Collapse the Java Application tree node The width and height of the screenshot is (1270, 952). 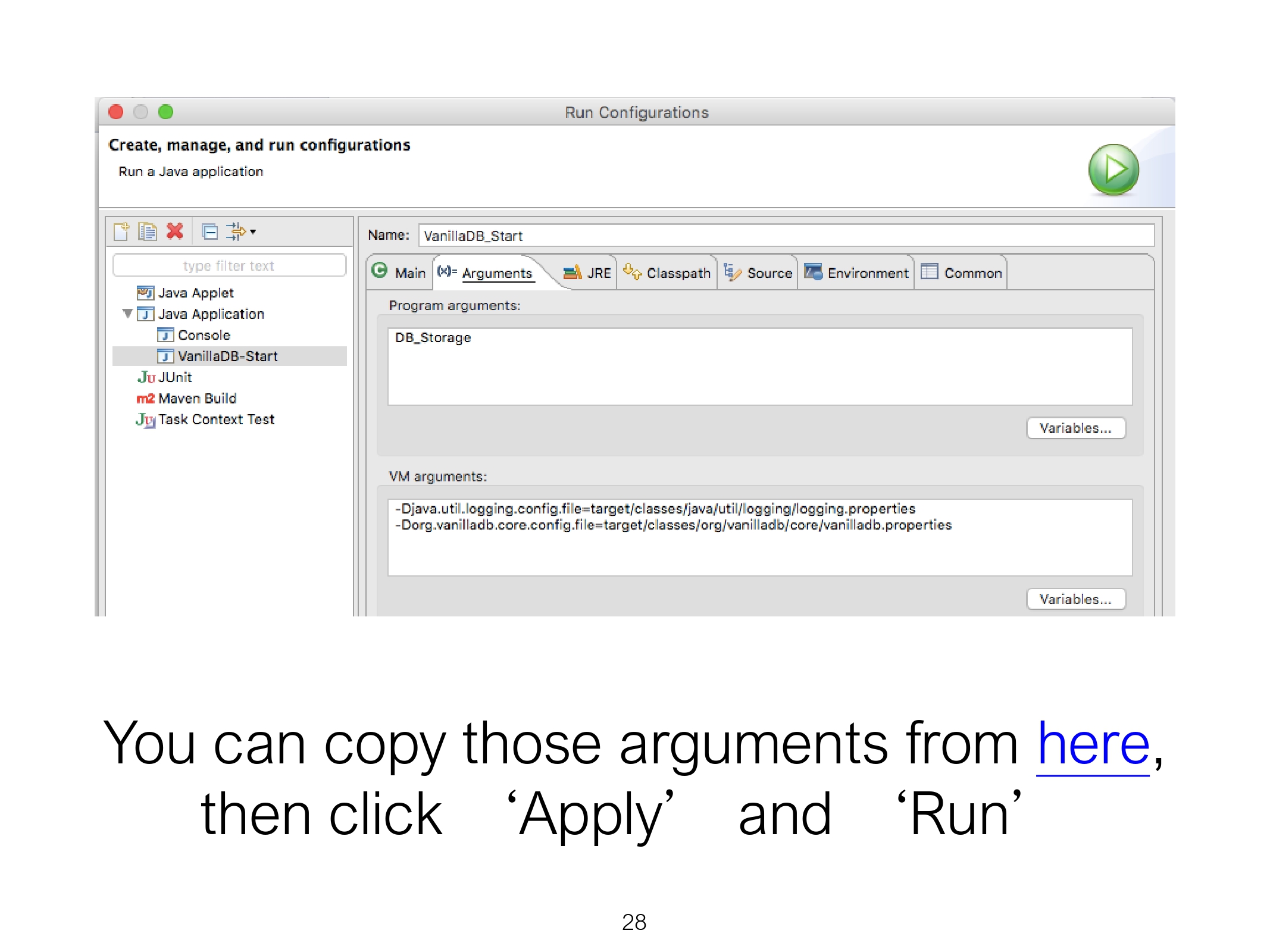pos(127,313)
